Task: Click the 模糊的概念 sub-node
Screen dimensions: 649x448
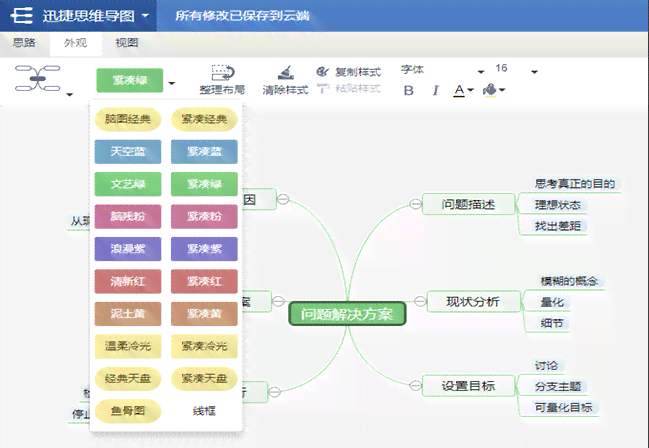Action: point(569,281)
